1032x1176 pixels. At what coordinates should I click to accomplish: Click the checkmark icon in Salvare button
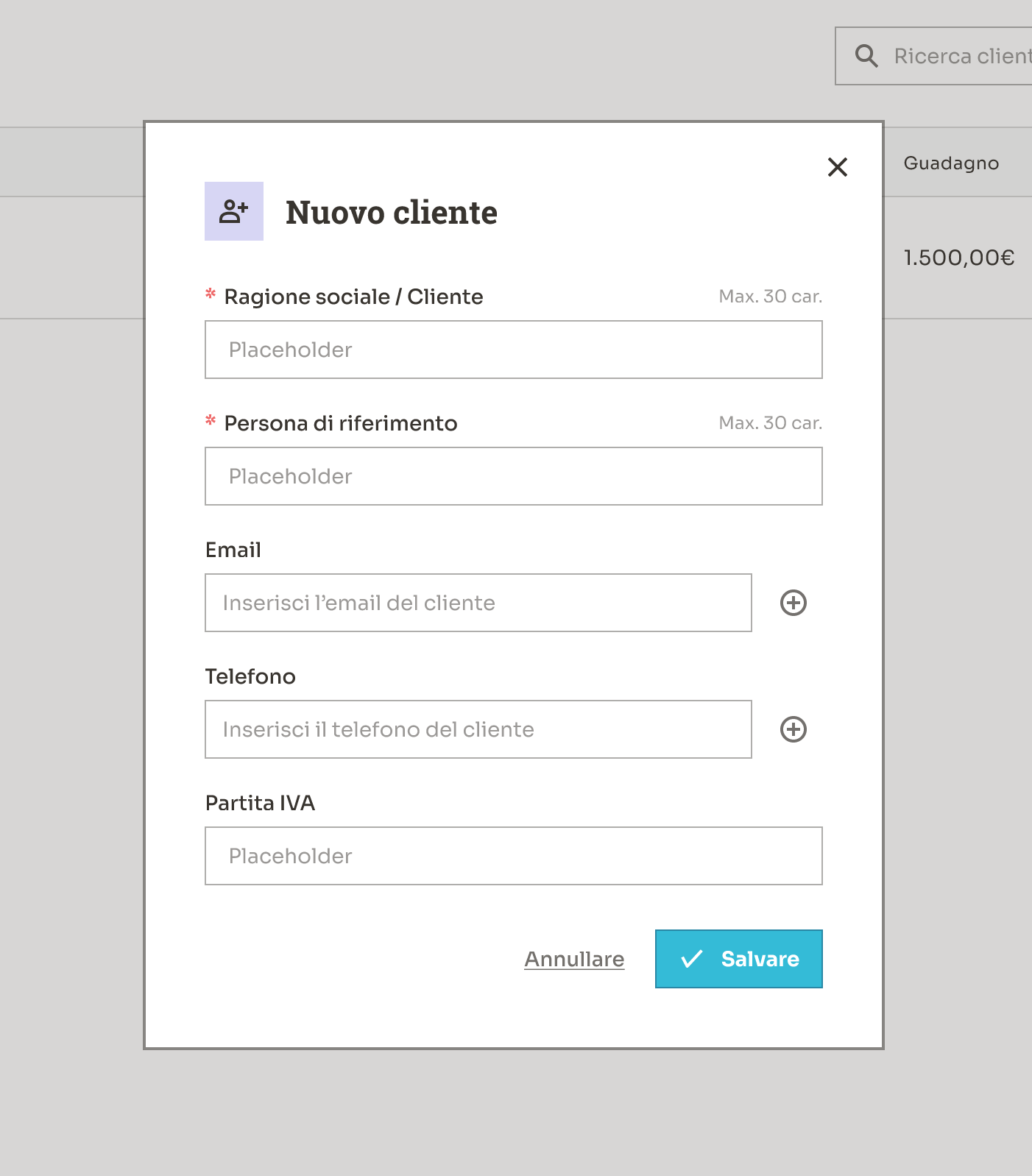[691, 959]
